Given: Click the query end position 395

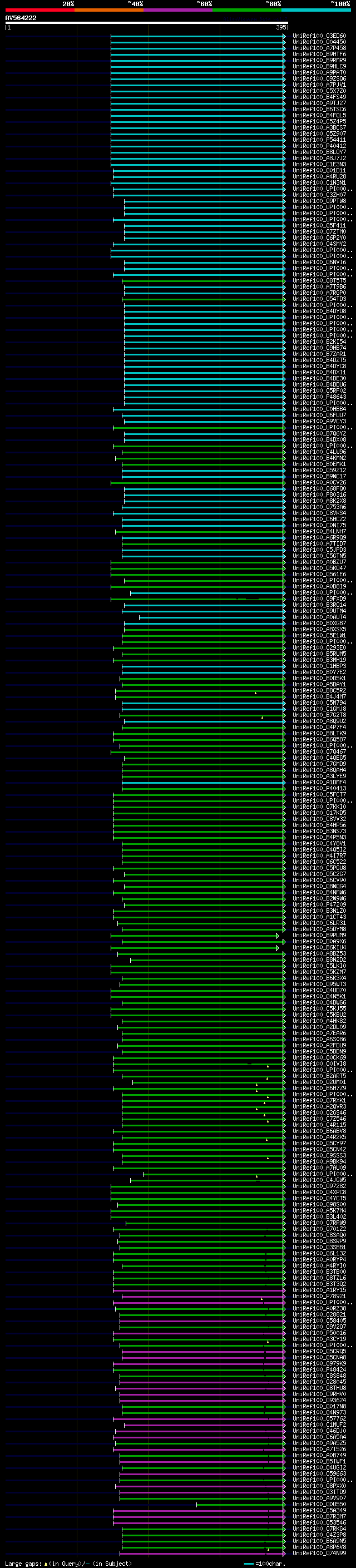Looking at the screenshot, I should [x=281, y=27].
